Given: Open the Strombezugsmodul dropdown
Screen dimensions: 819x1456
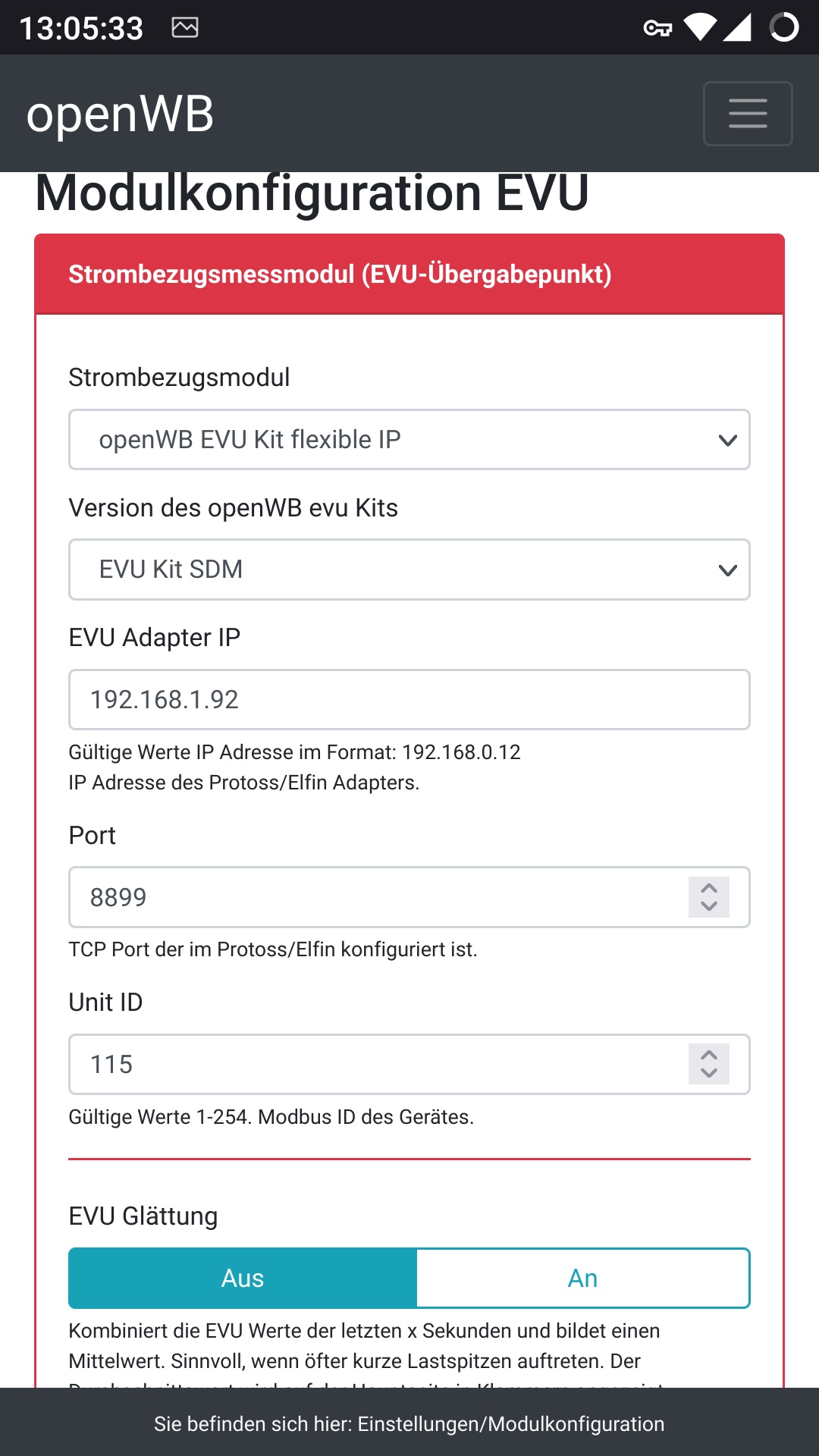Looking at the screenshot, I should (409, 440).
